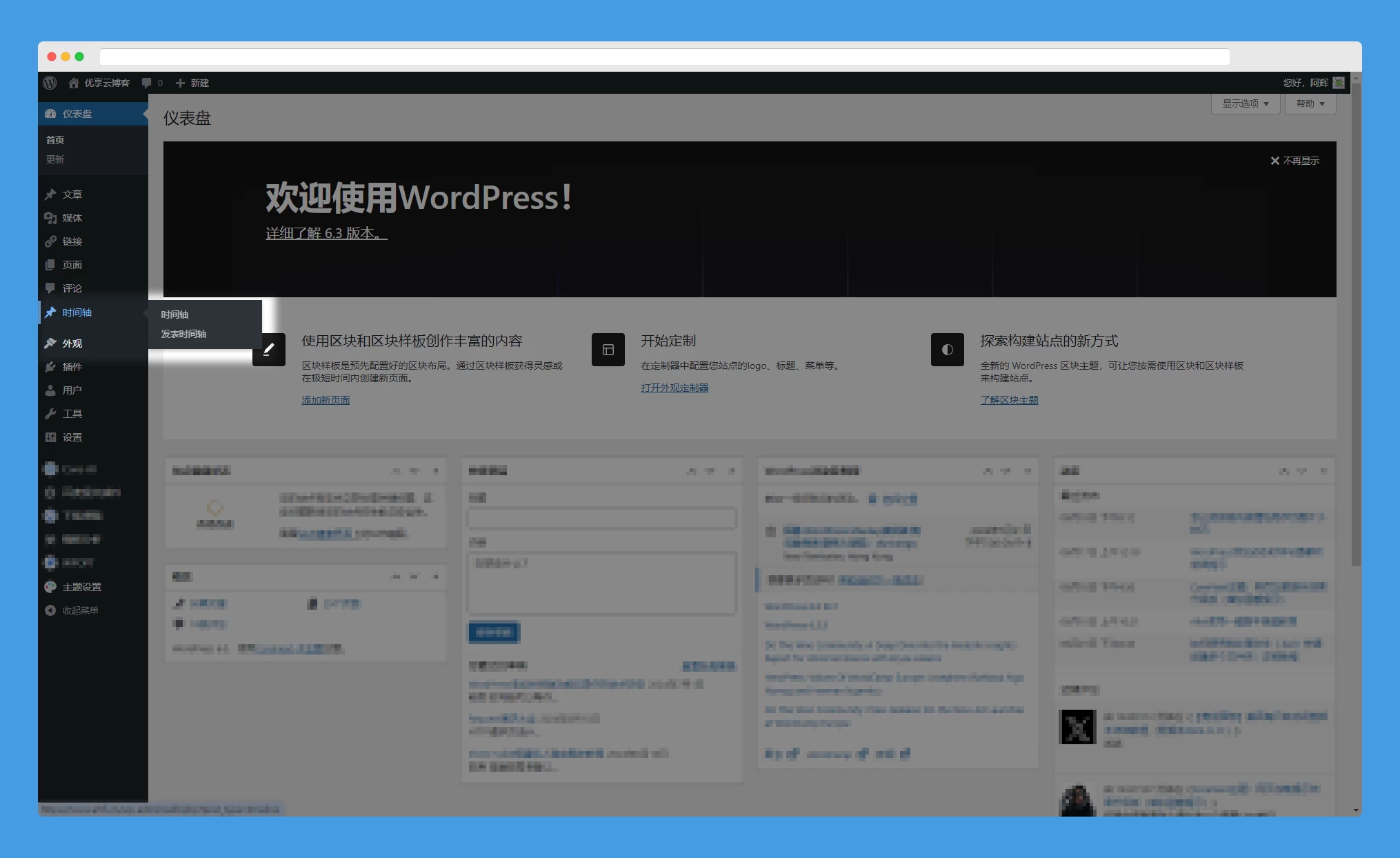Screen dimensions: 1400x858
Task: Click the palette icon beside 主题设置
Action: pos(50,587)
